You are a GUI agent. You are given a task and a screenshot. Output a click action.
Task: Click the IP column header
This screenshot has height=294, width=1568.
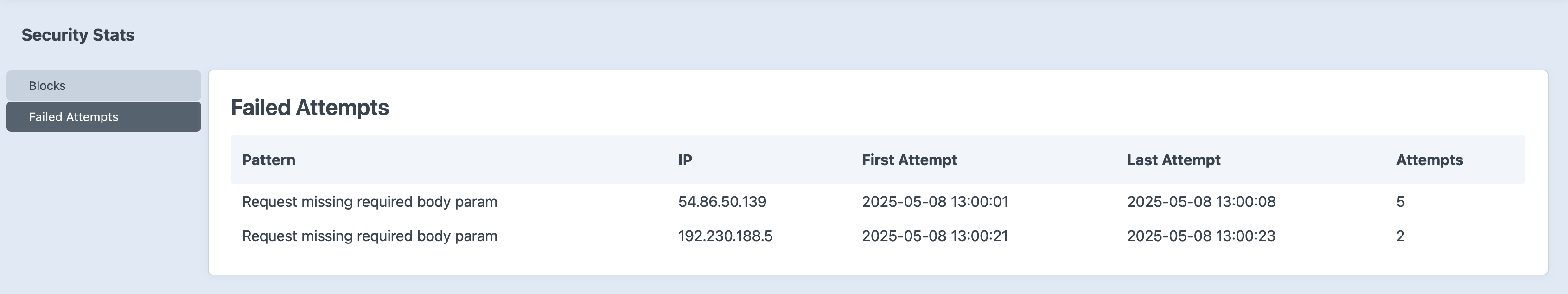685,160
